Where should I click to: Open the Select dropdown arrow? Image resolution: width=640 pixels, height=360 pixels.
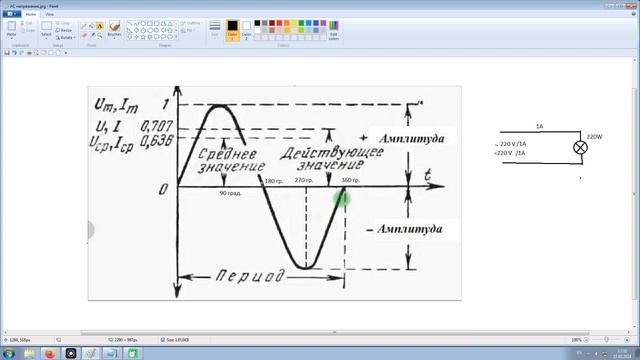click(x=46, y=38)
